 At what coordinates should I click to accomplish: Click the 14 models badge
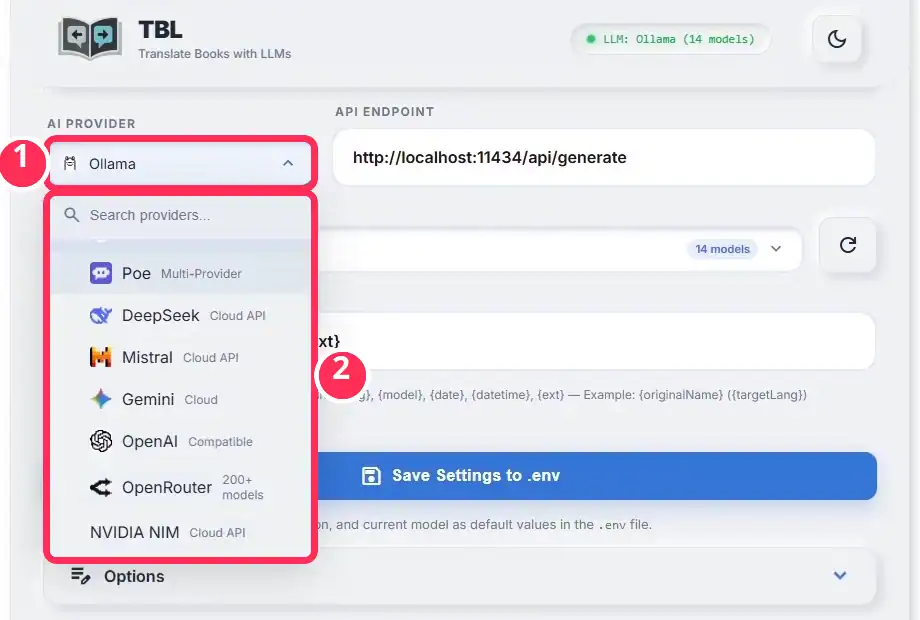pyautogui.click(x=722, y=249)
